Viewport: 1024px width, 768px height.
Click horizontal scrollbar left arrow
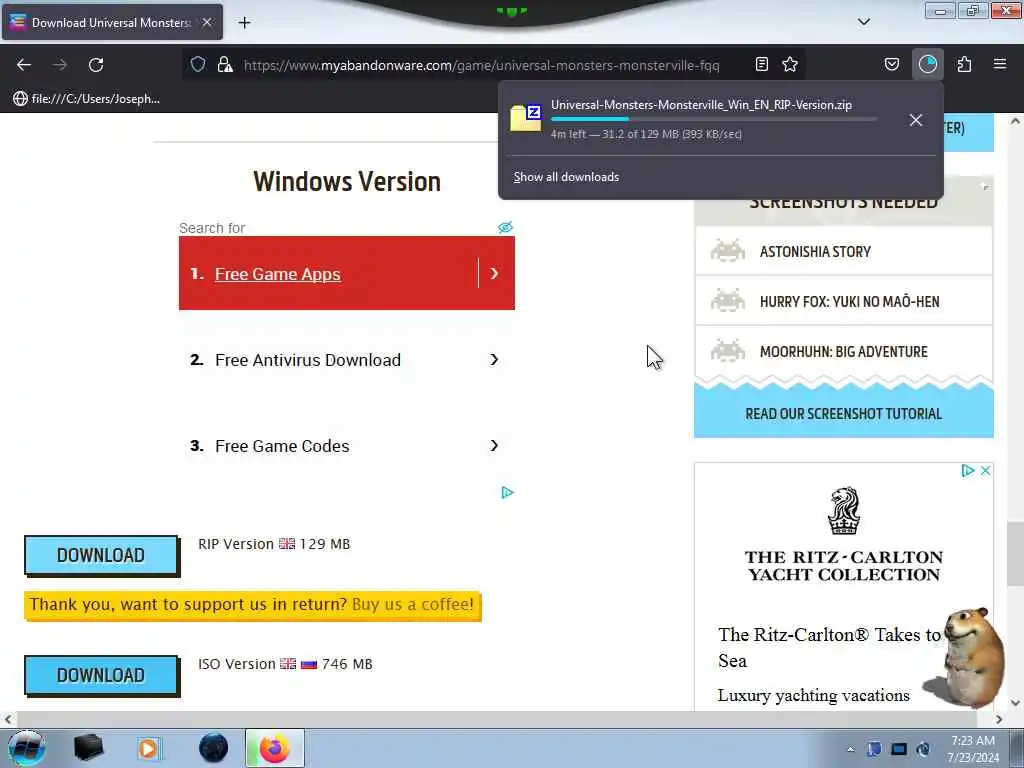click(7, 719)
